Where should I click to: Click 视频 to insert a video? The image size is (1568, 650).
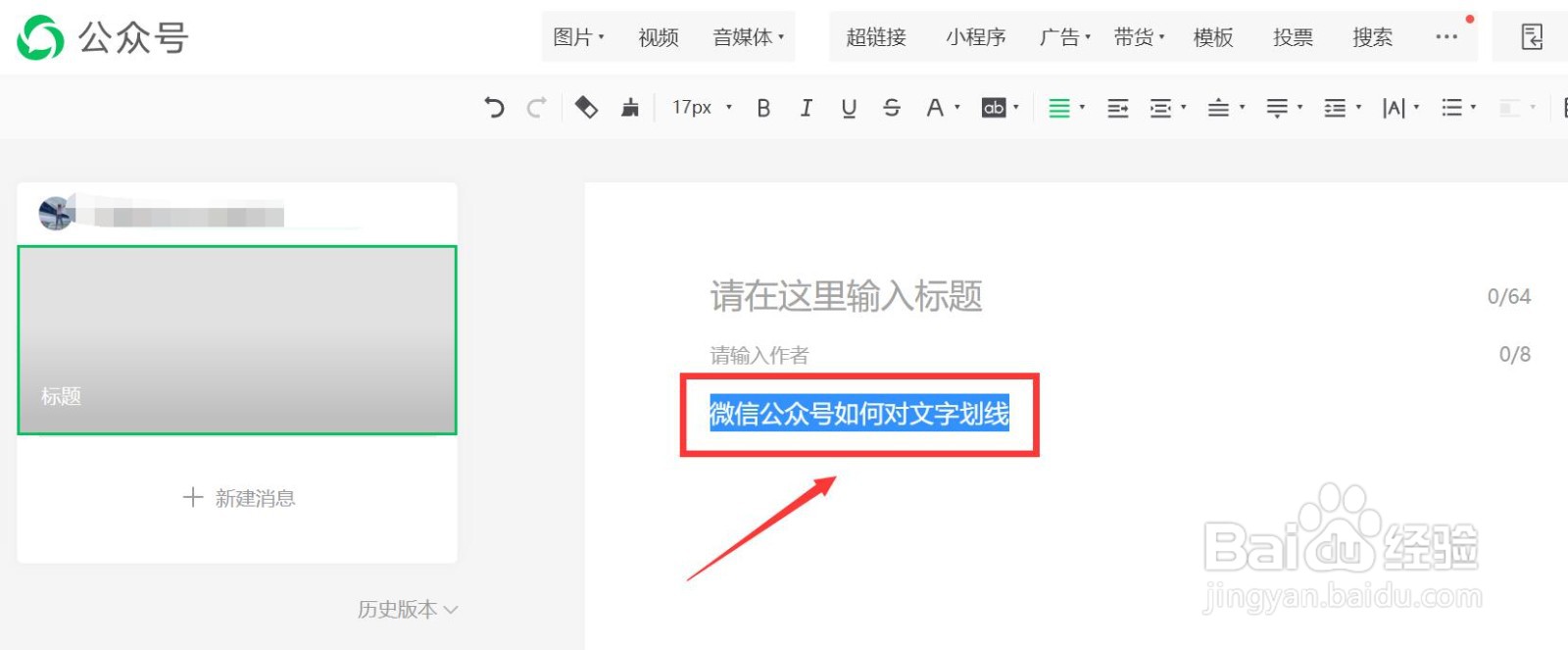click(659, 37)
